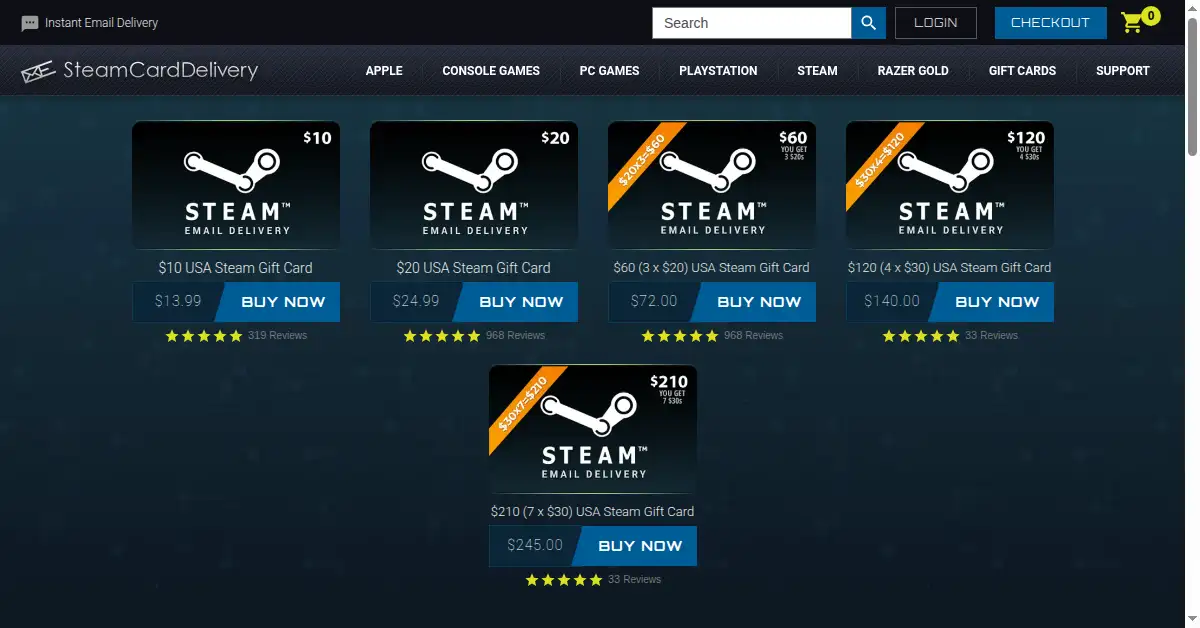Click the $72.00 price label
This screenshot has width=1200, height=628.
pos(654,301)
